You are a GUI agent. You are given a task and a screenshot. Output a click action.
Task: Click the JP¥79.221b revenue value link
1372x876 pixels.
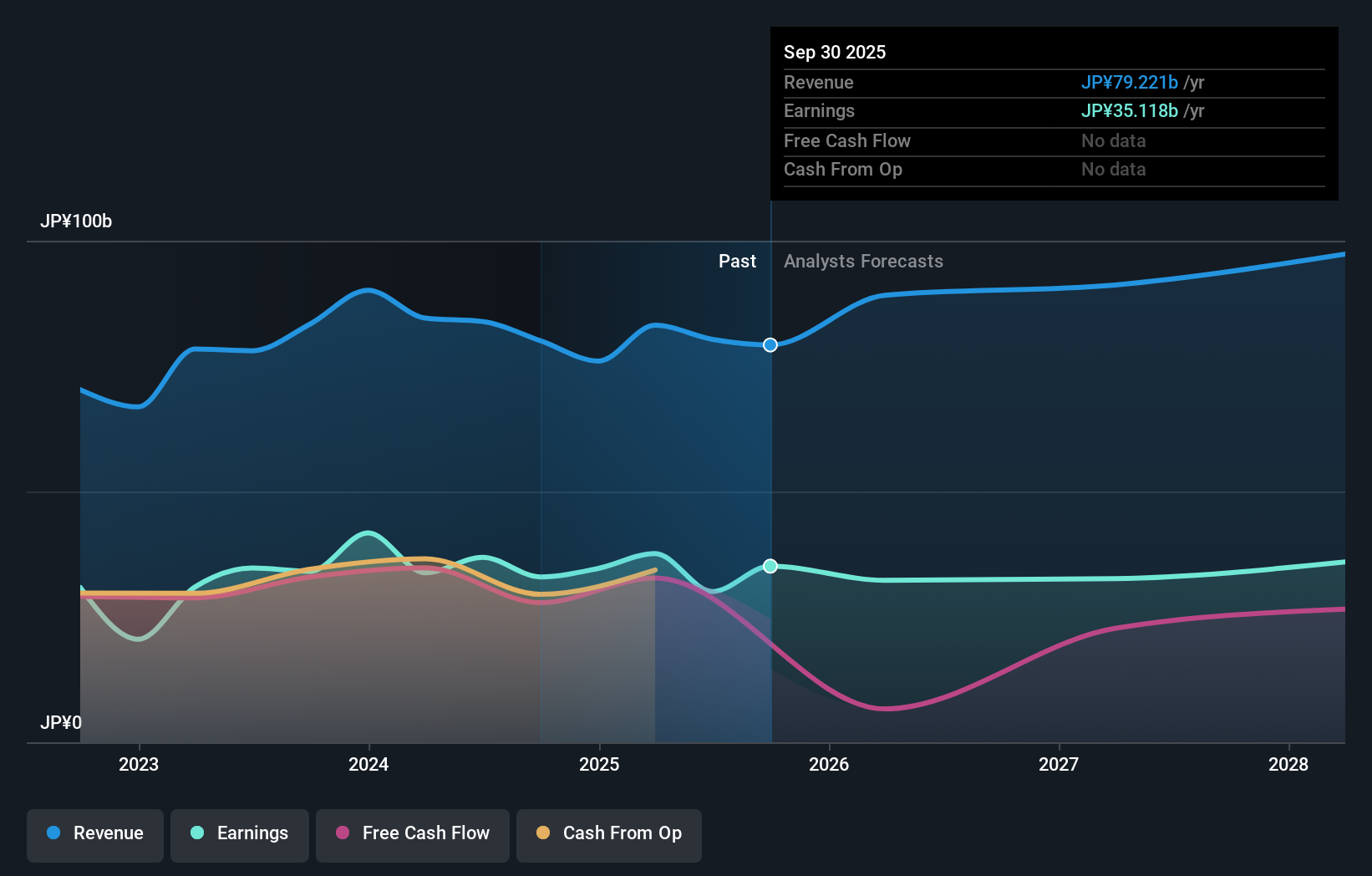tap(1129, 83)
